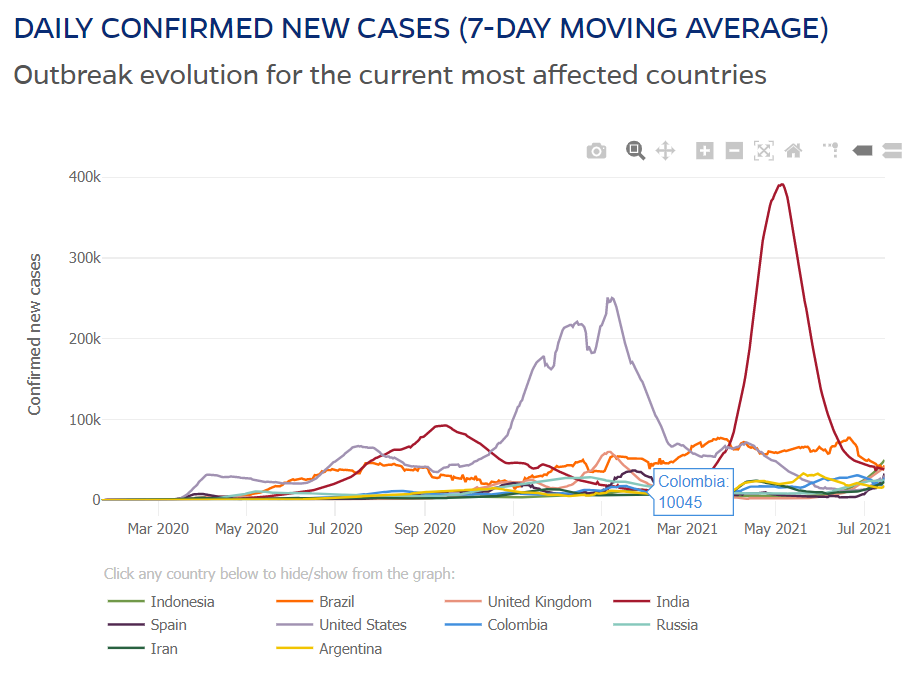This screenshot has width=921, height=676.
Task: Click the United States peak at Jan 2021
Action: click(x=611, y=298)
